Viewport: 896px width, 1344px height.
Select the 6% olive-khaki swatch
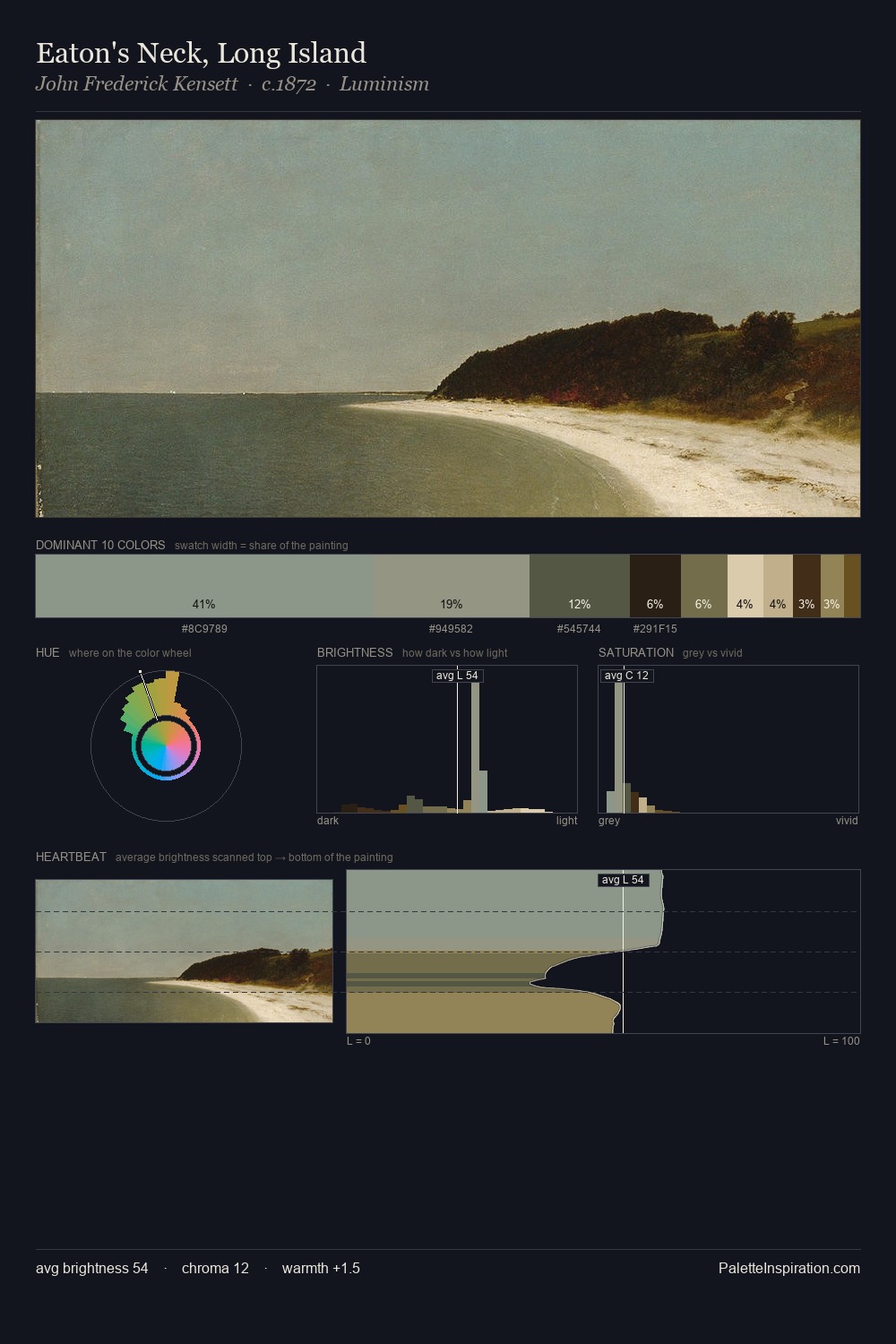[704, 586]
